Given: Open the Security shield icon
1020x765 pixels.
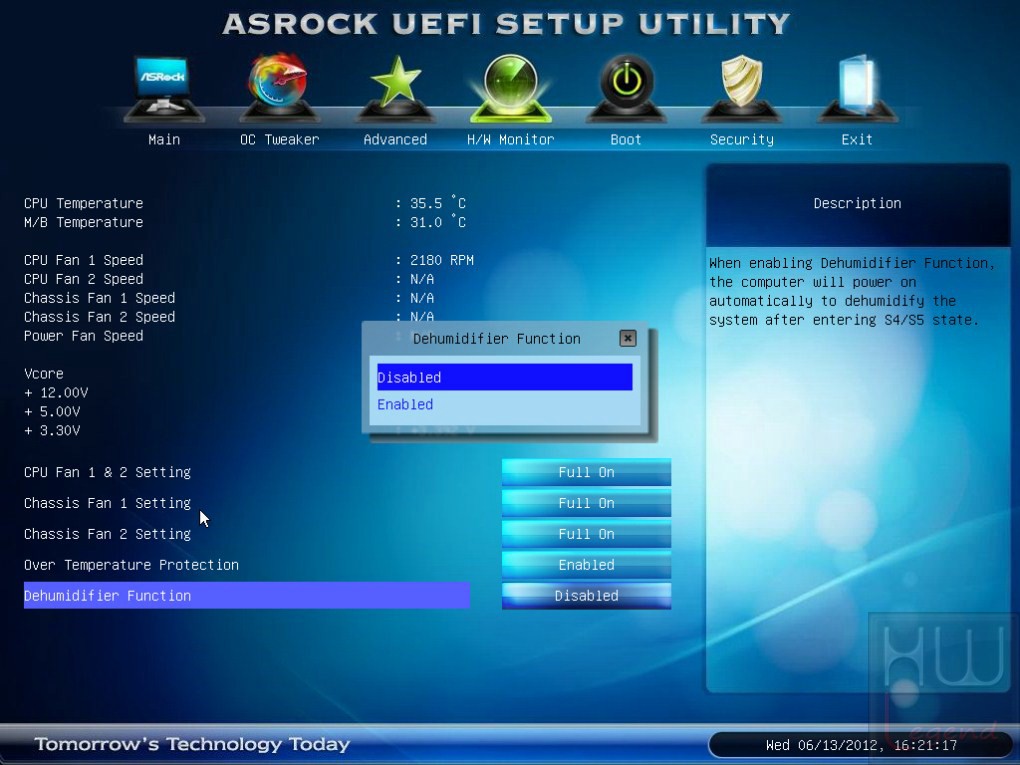Looking at the screenshot, I should tap(742, 88).
